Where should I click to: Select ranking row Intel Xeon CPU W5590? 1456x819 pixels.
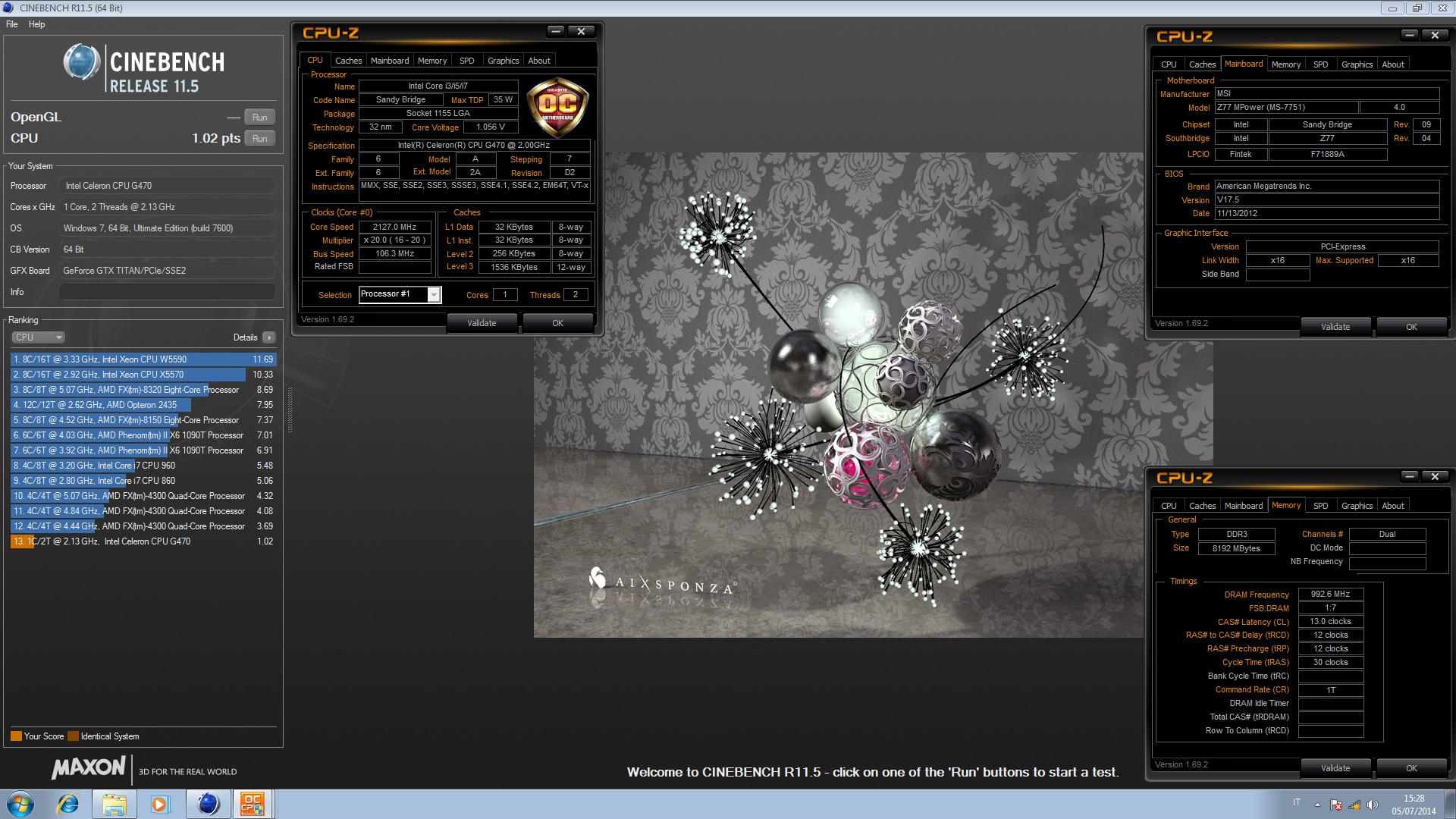(143, 359)
